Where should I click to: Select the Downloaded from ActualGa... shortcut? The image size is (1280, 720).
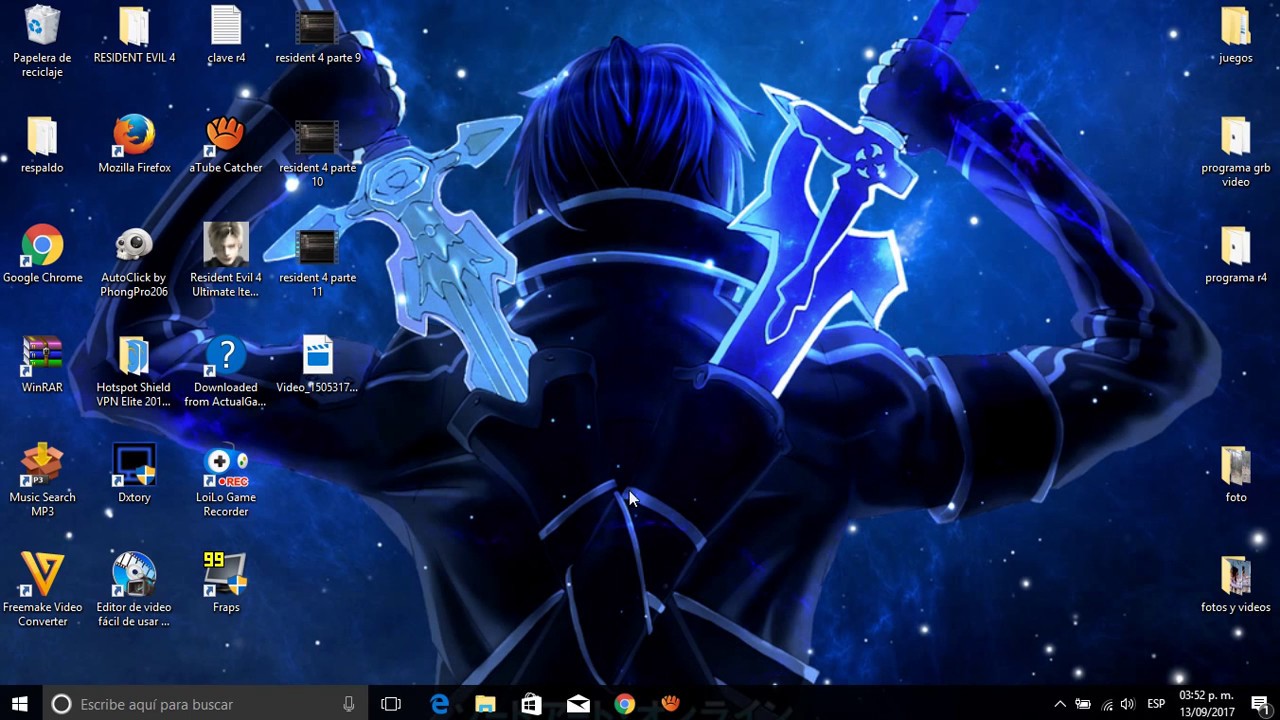[x=226, y=372]
